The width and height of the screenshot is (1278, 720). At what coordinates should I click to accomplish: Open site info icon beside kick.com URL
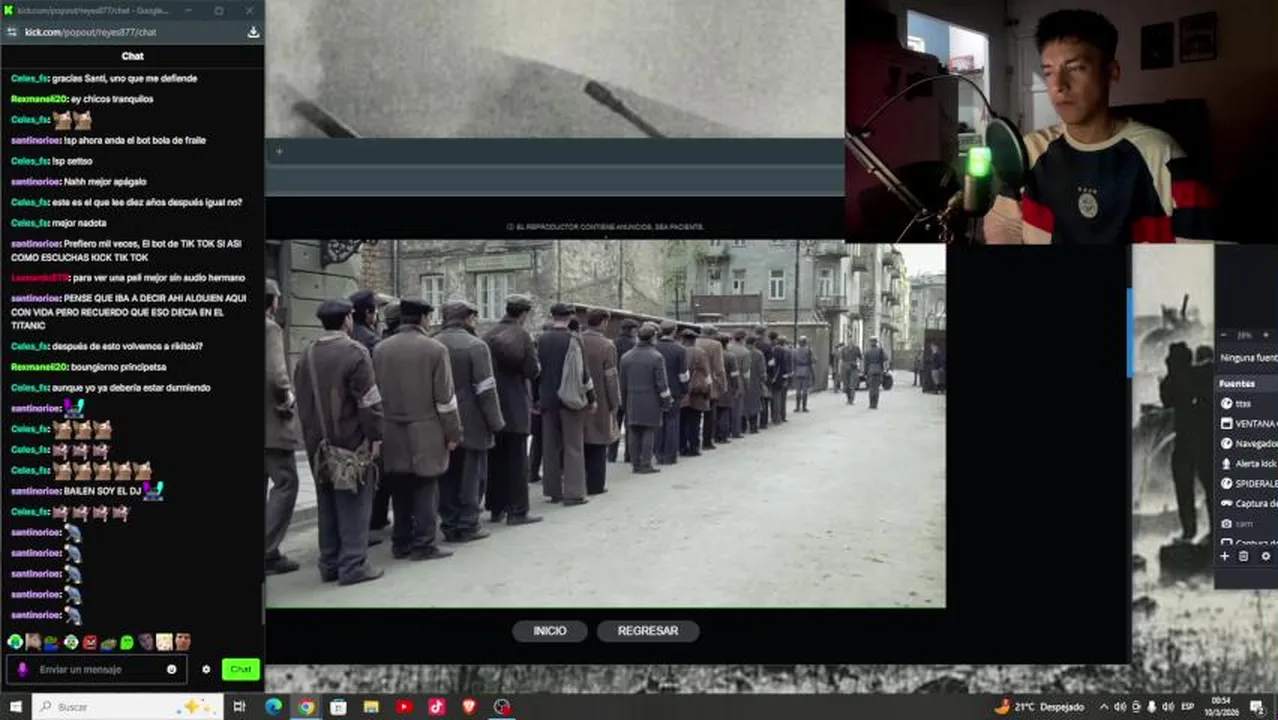(12, 32)
